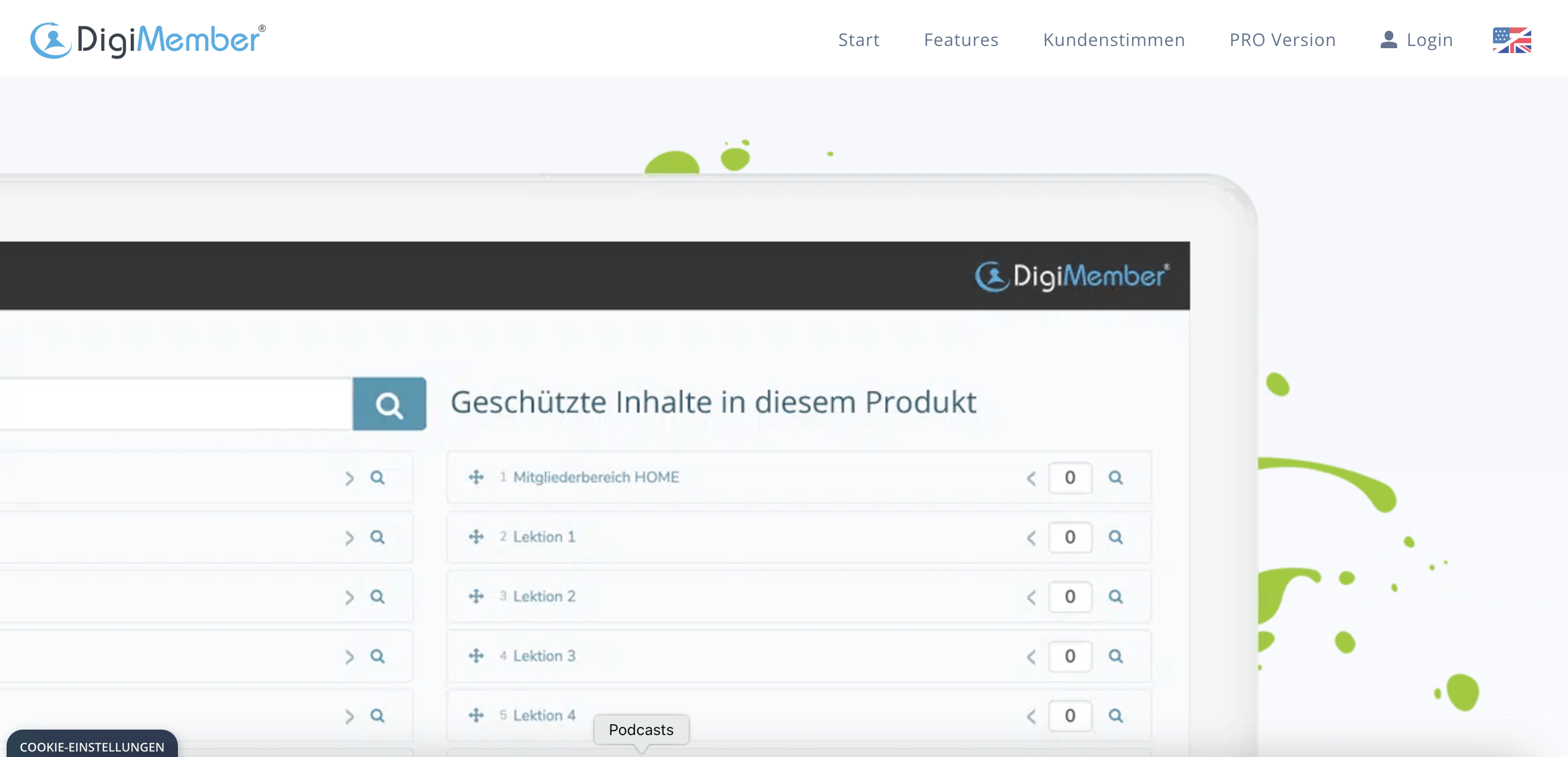Screen dimensions: 1568x757
Task: Select the move handle next to Mitgliederbereich HOME
Action: pyautogui.click(x=477, y=478)
